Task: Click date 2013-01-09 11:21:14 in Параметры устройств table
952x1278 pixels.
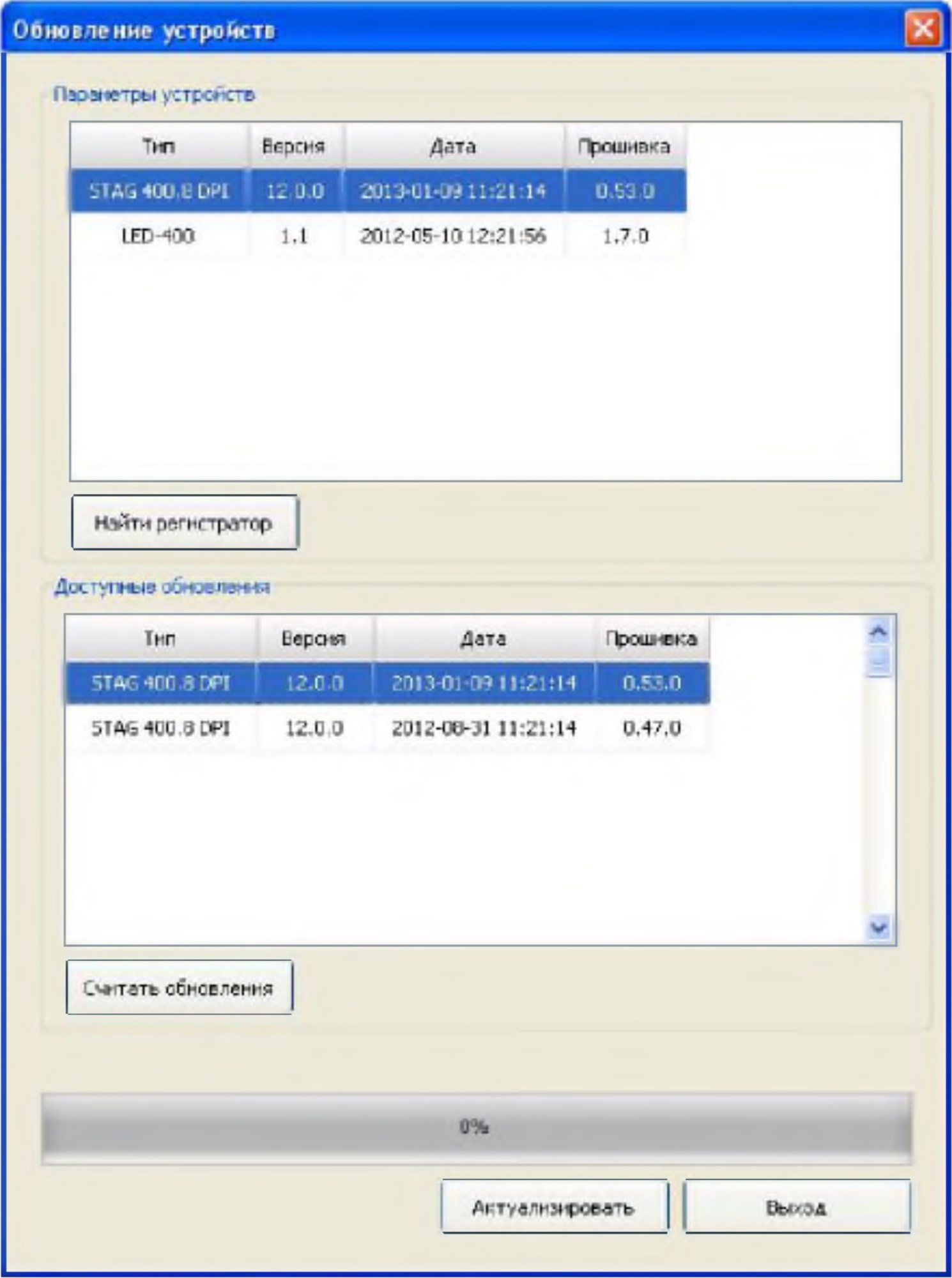Action: (x=453, y=191)
